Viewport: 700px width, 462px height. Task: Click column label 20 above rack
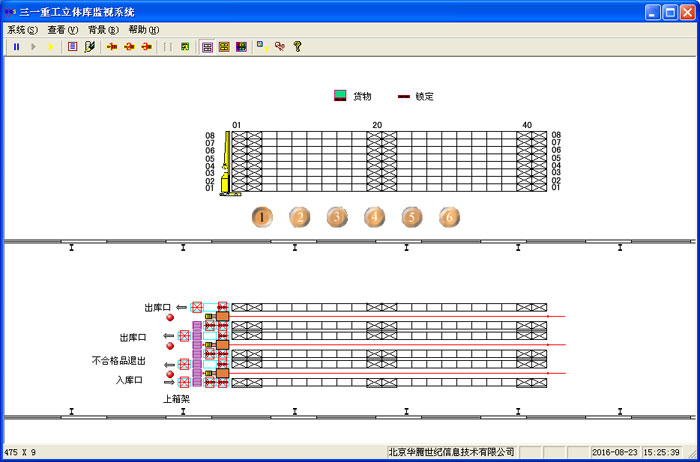pyautogui.click(x=377, y=125)
